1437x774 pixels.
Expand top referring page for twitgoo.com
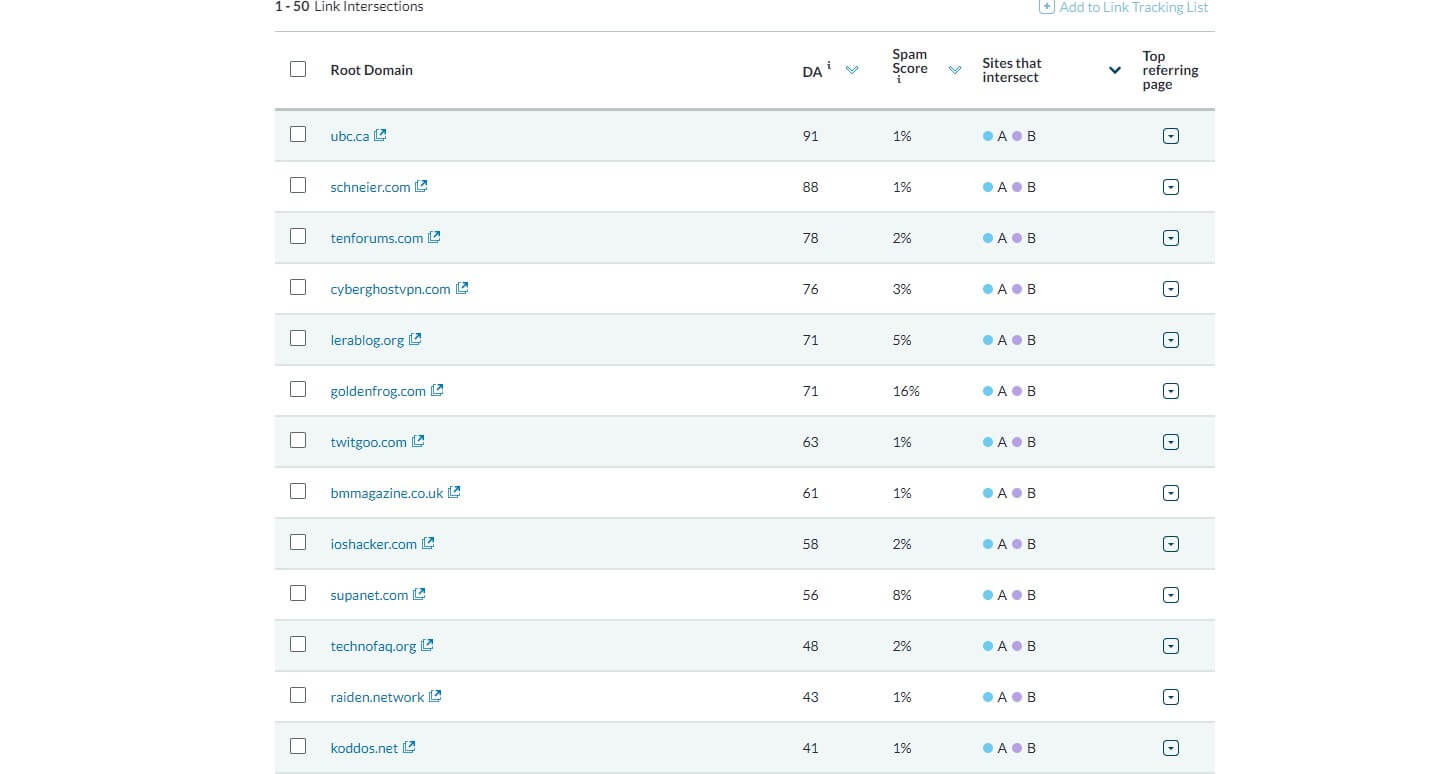coord(1171,442)
